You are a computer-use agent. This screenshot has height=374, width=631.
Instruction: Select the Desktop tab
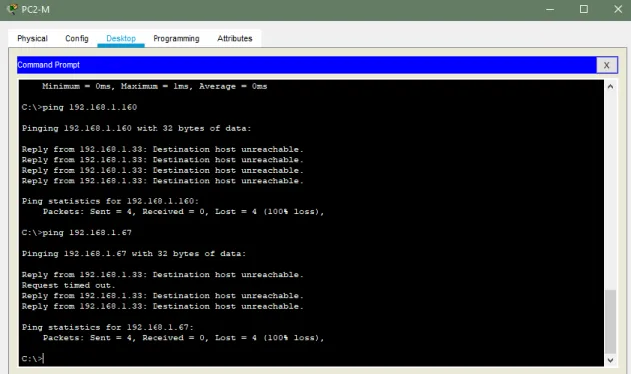click(121, 39)
